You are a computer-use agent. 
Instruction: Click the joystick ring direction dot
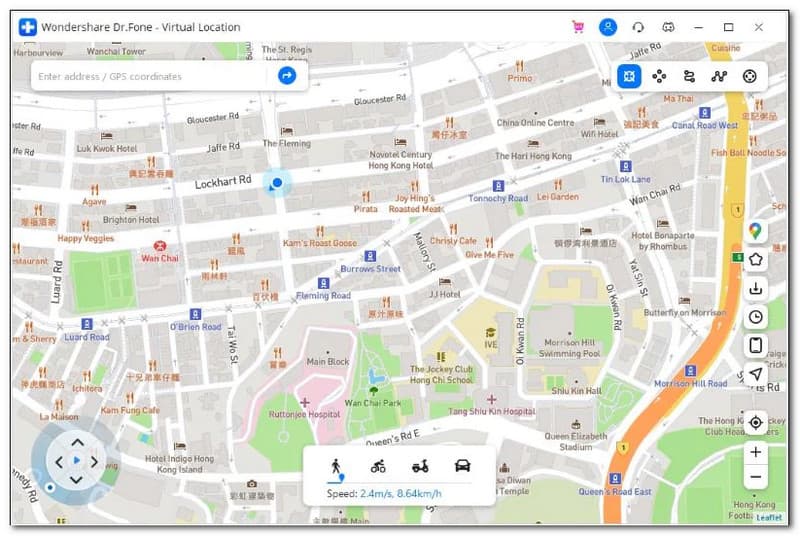[x=50, y=488]
